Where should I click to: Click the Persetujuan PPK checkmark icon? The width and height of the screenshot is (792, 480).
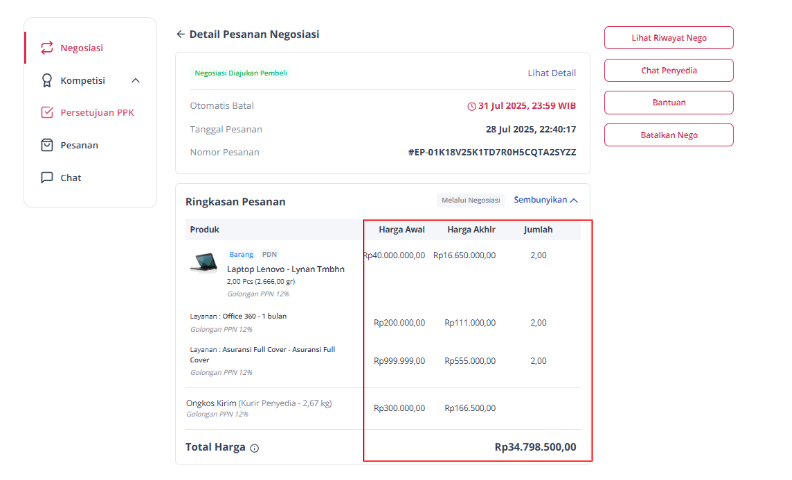click(47, 112)
